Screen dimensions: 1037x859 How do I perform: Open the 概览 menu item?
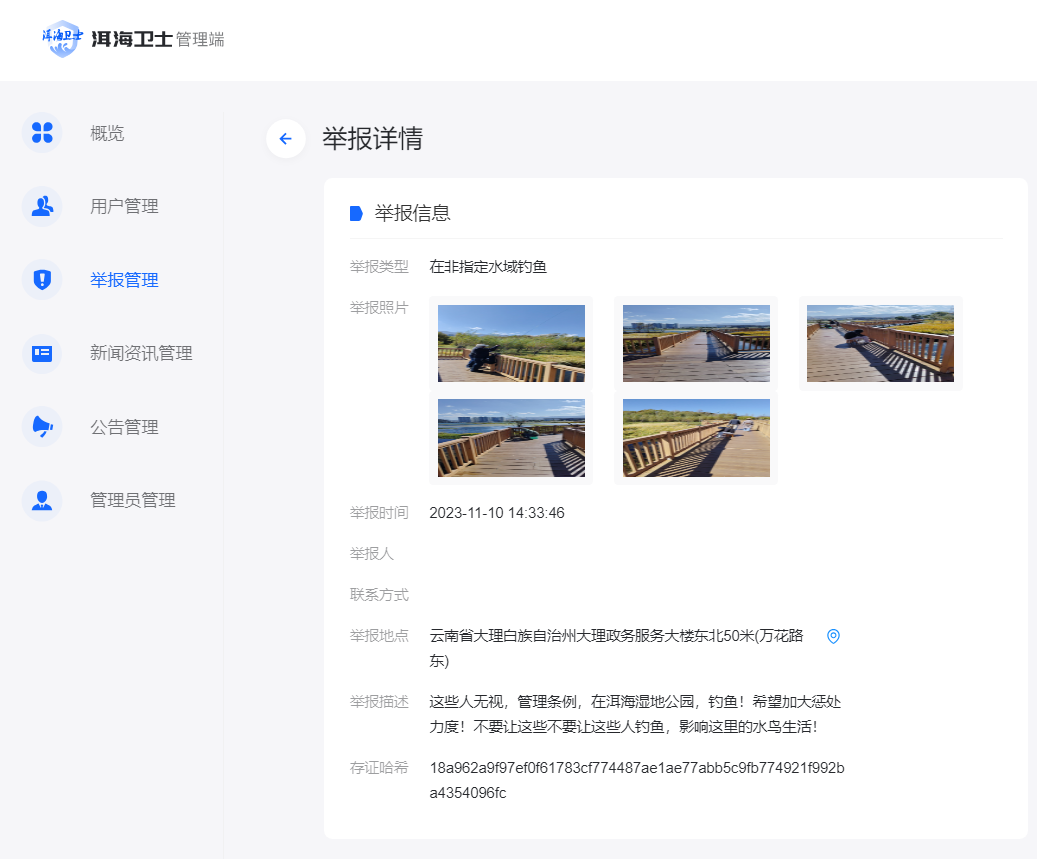[107, 133]
